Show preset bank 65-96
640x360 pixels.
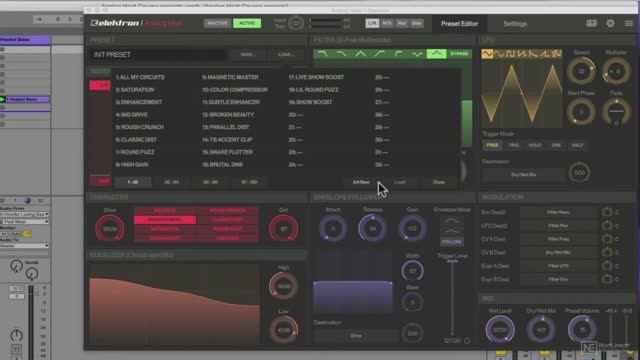pos(210,182)
